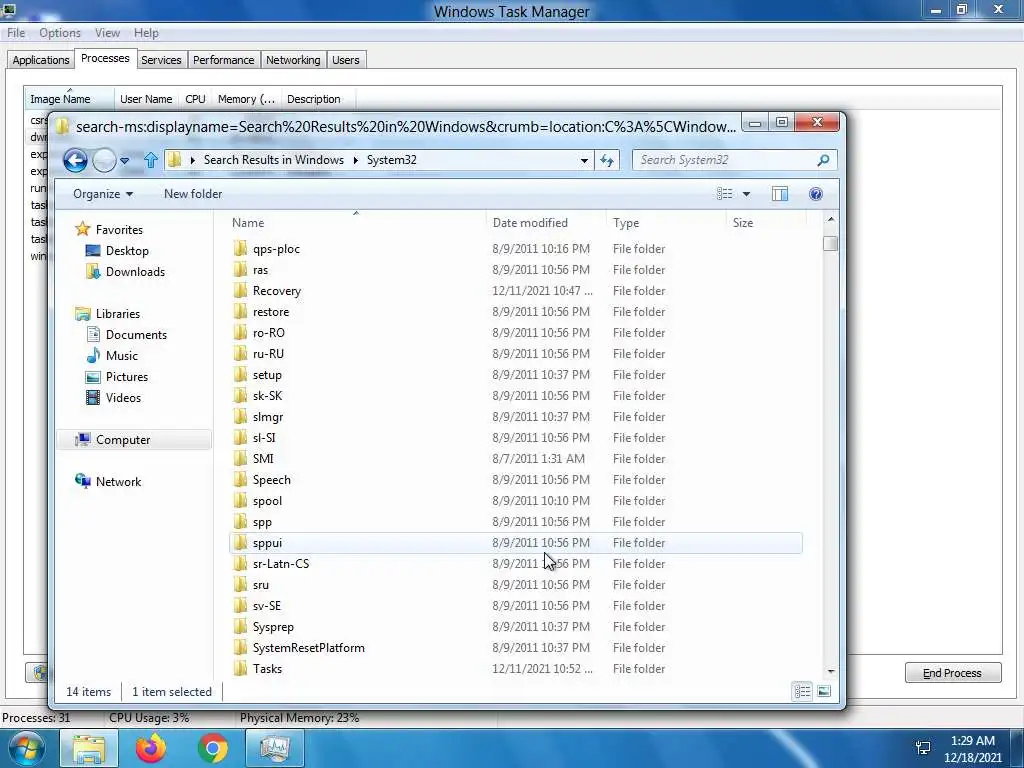Sort by the Size column header
This screenshot has width=1024, height=768.
[765, 223]
